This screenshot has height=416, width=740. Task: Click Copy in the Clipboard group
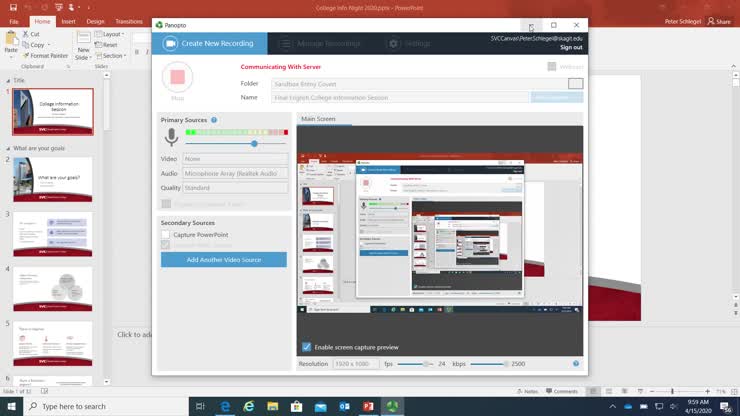pyautogui.click(x=34, y=45)
